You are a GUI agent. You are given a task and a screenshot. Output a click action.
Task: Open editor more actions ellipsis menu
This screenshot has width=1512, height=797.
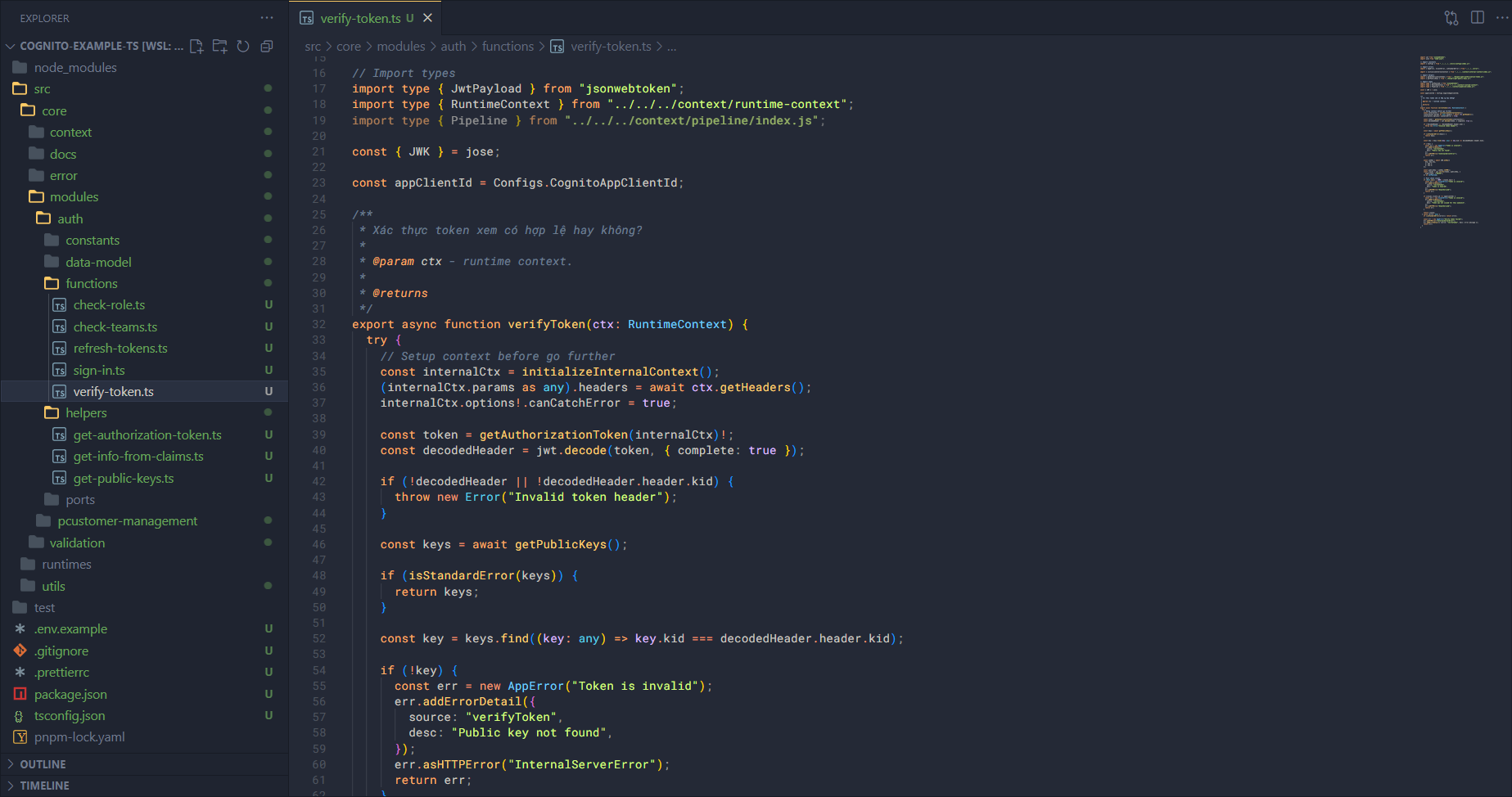(1502, 18)
